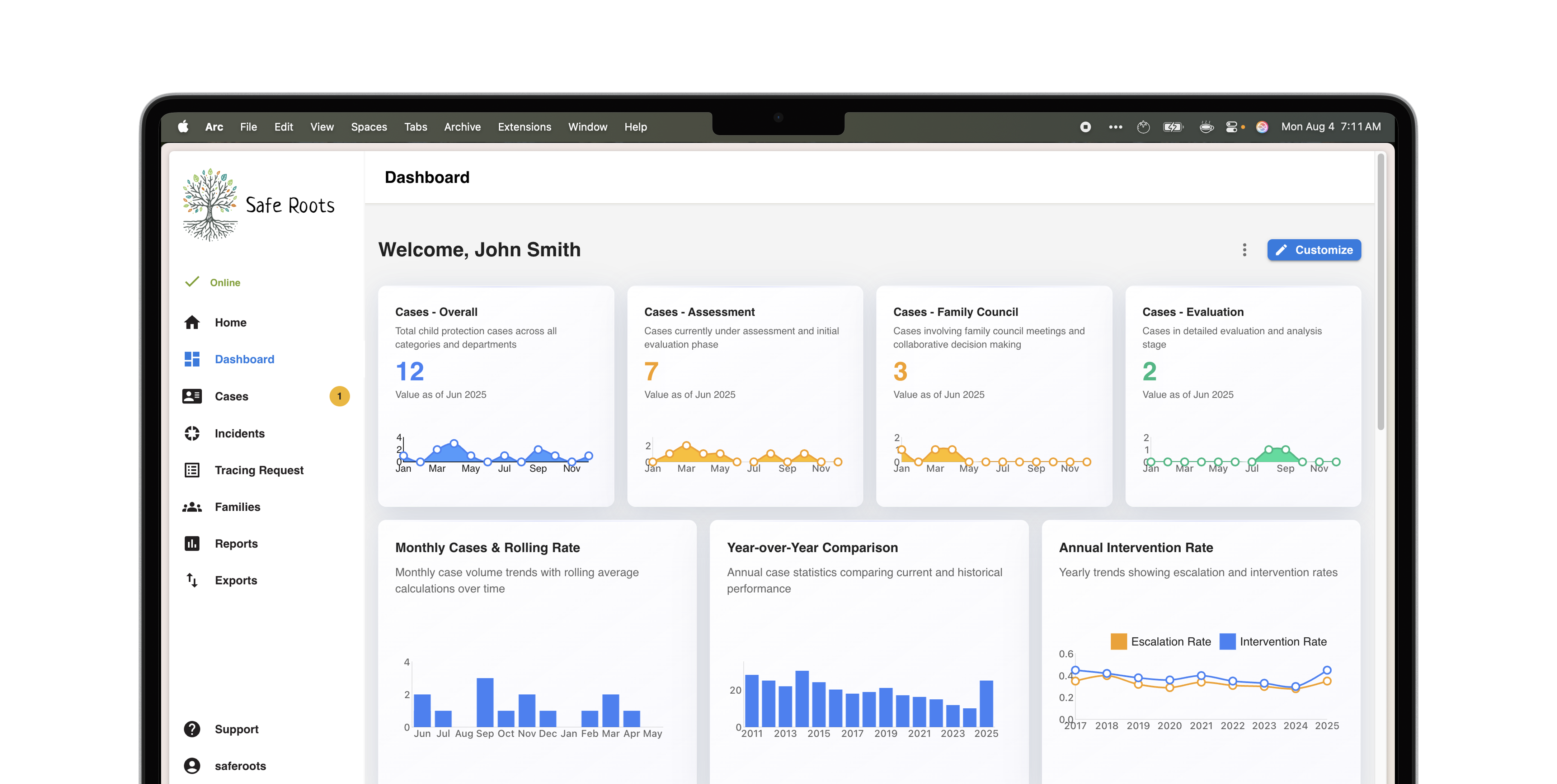Click the Home house icon in sidebar

[x=192, y=322]
